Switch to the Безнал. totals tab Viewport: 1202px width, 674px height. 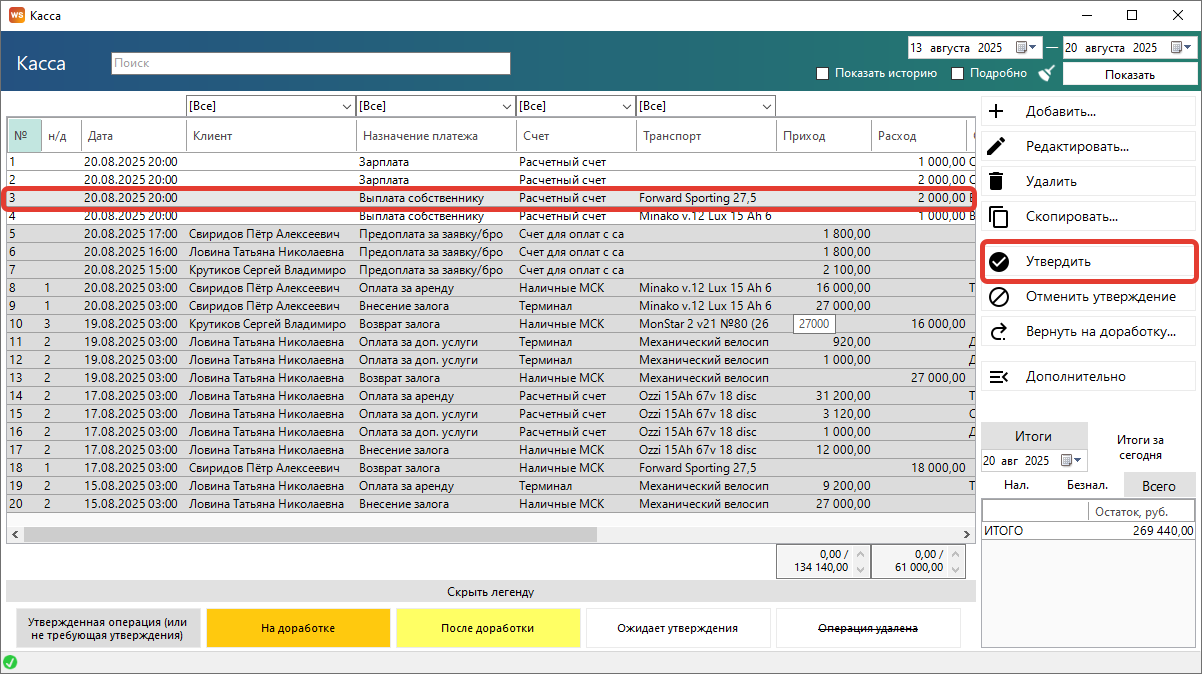(x=1086, y=485)
